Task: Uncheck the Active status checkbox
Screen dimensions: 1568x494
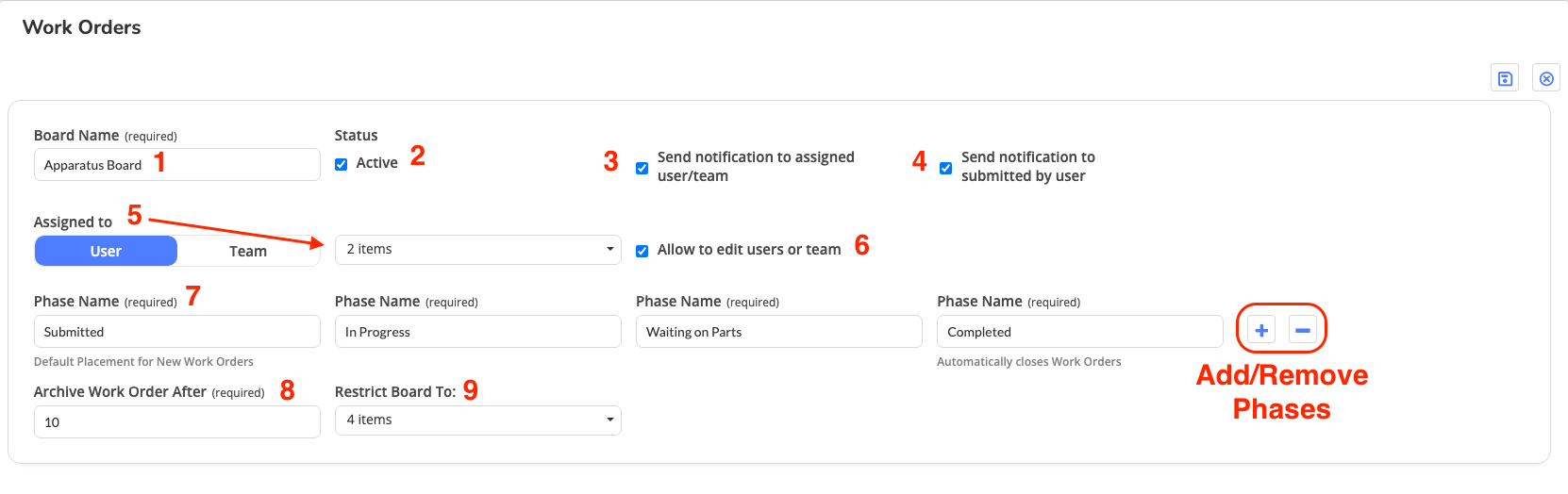Action: (x=342, y=164)
